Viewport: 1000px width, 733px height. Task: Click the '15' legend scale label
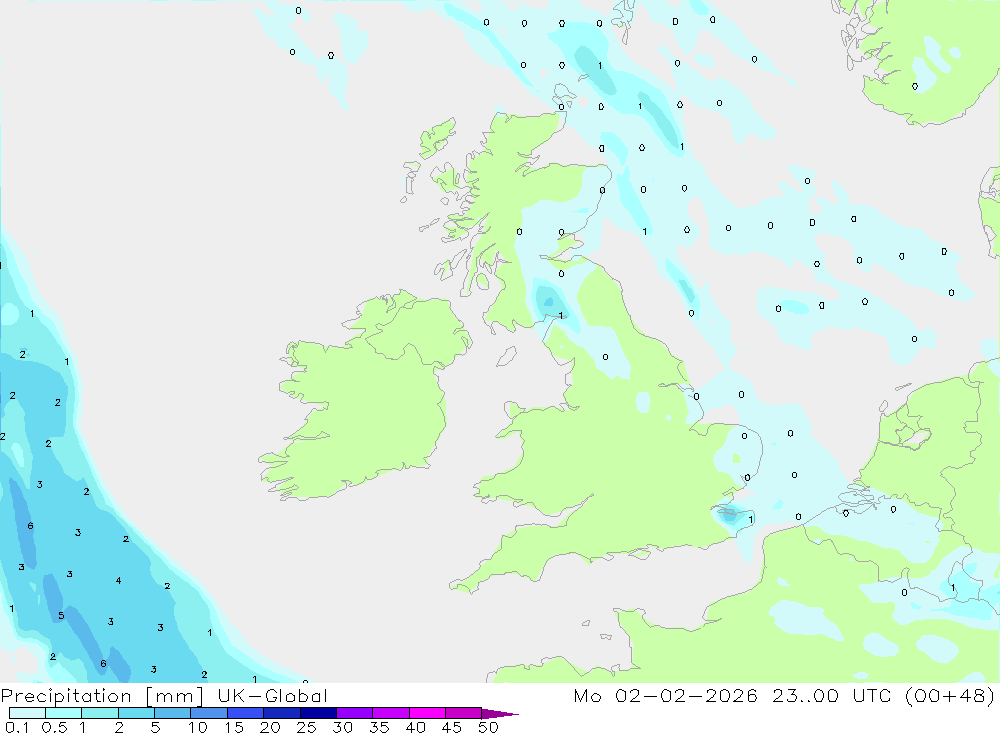[234, 727]
